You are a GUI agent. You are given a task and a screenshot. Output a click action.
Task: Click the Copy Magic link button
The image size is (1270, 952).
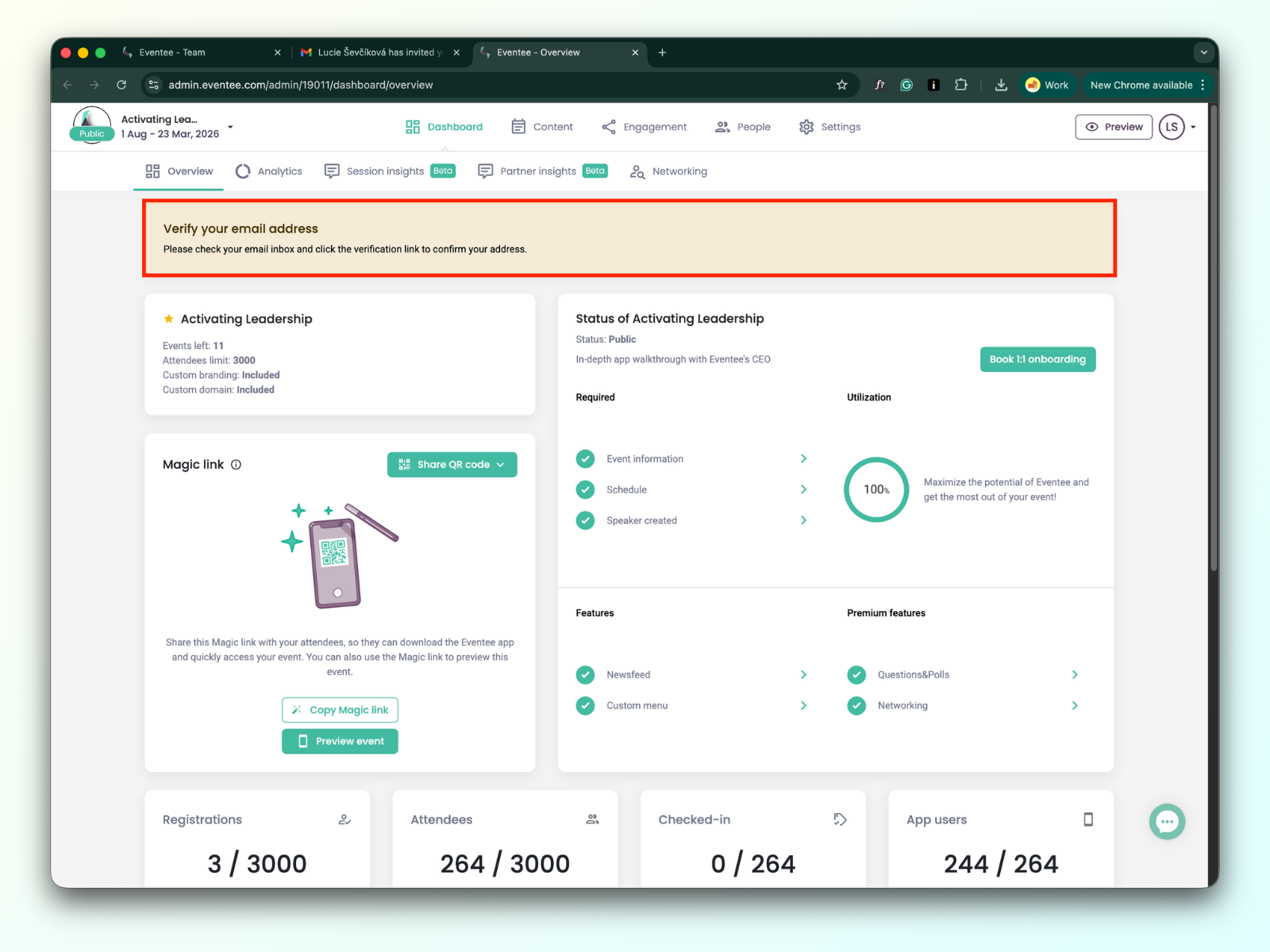click(340, 710)
